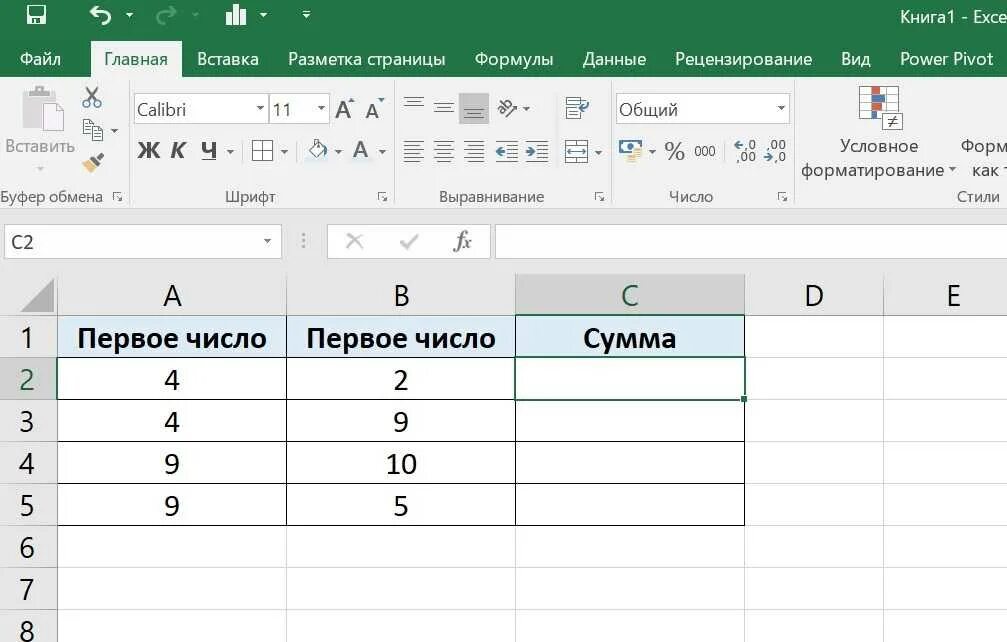Switch to the Рецензирование tab
This screenshot has width=1007, height=642.
pos(743,59)
